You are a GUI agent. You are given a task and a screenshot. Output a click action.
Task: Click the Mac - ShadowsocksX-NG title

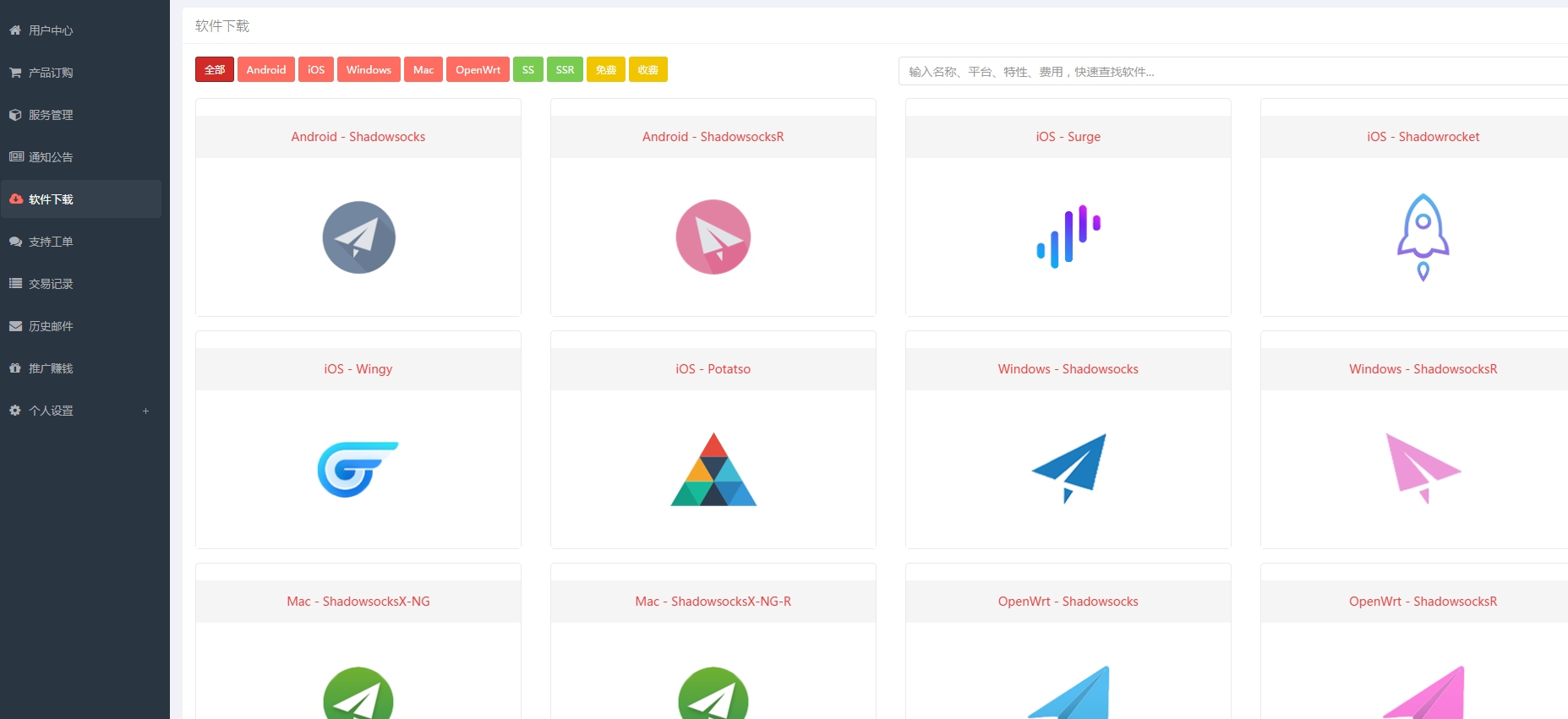tap(358, 602)
